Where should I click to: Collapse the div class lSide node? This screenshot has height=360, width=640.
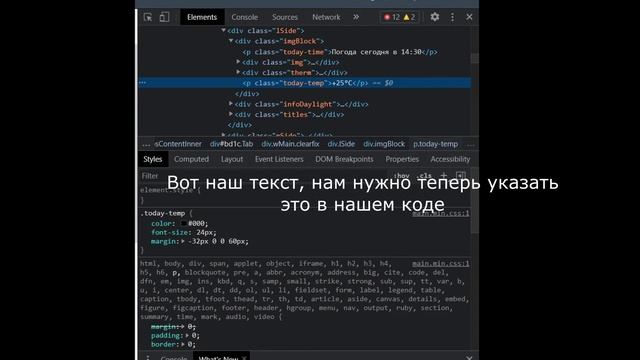click(223, 30)
